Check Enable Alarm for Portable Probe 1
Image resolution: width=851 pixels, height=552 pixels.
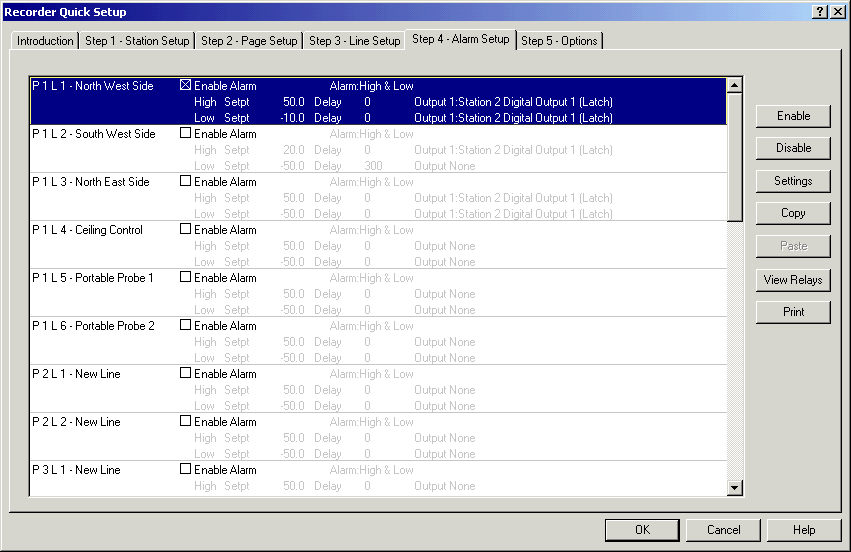tap(186, 277)
